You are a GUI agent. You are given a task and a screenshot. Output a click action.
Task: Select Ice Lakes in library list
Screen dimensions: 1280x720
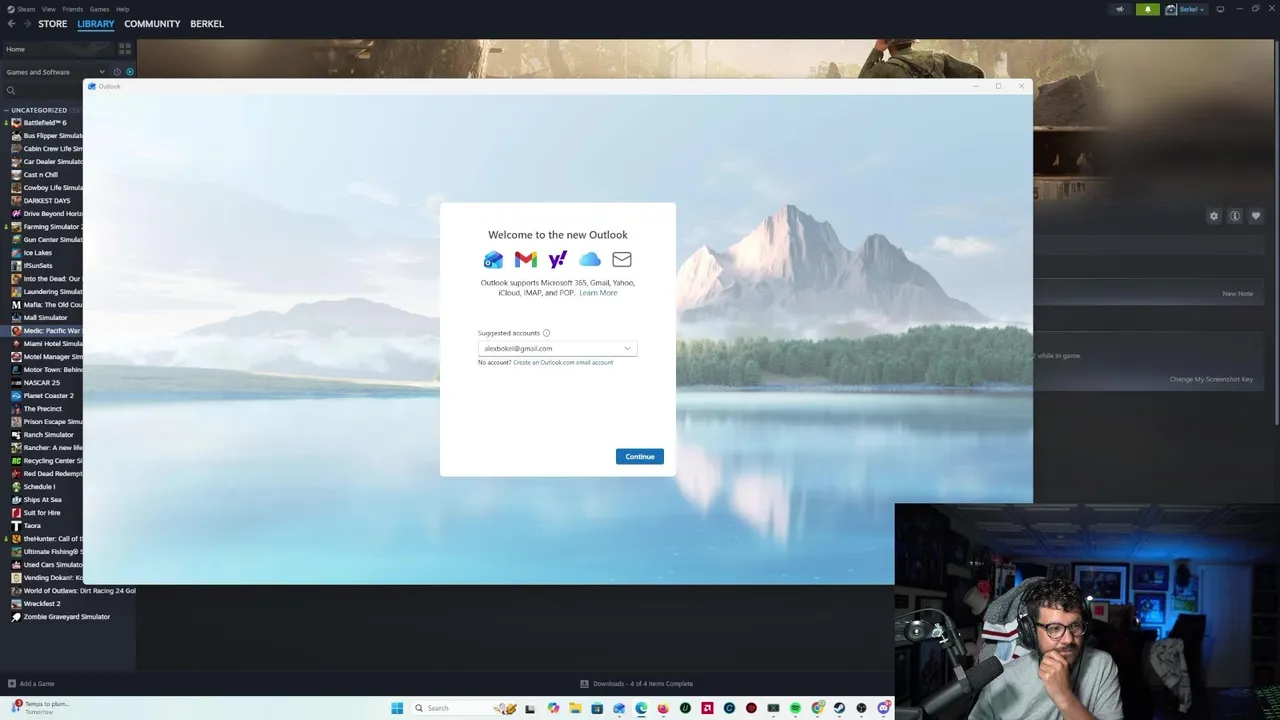coord(38,253)
